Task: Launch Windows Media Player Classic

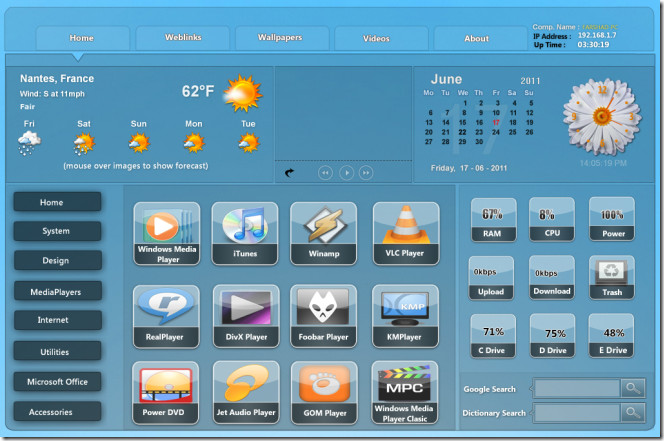Action: [404, 393]
